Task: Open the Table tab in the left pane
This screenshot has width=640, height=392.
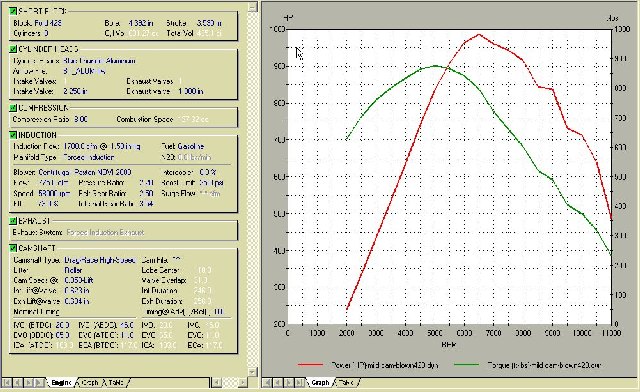Action: 116,383
